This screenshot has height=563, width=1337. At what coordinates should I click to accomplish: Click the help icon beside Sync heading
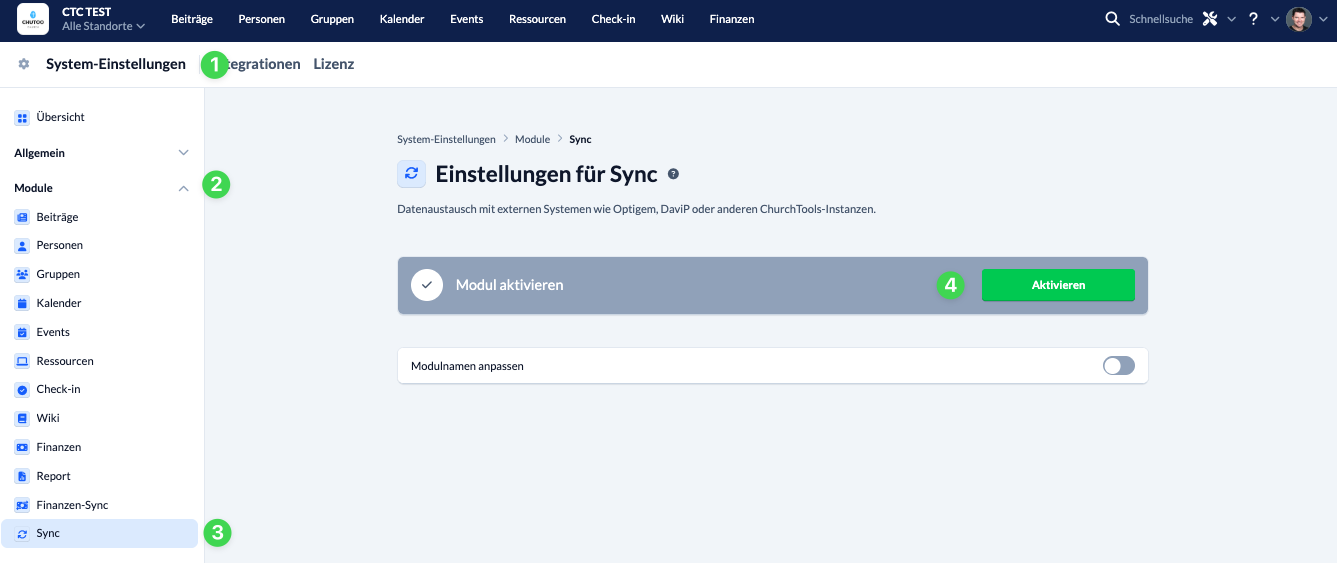[x=673, y=174]
